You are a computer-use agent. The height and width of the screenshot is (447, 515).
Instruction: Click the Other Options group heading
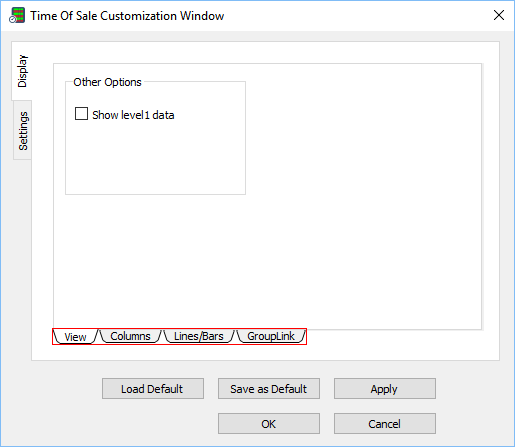click(x=107, y=82)
